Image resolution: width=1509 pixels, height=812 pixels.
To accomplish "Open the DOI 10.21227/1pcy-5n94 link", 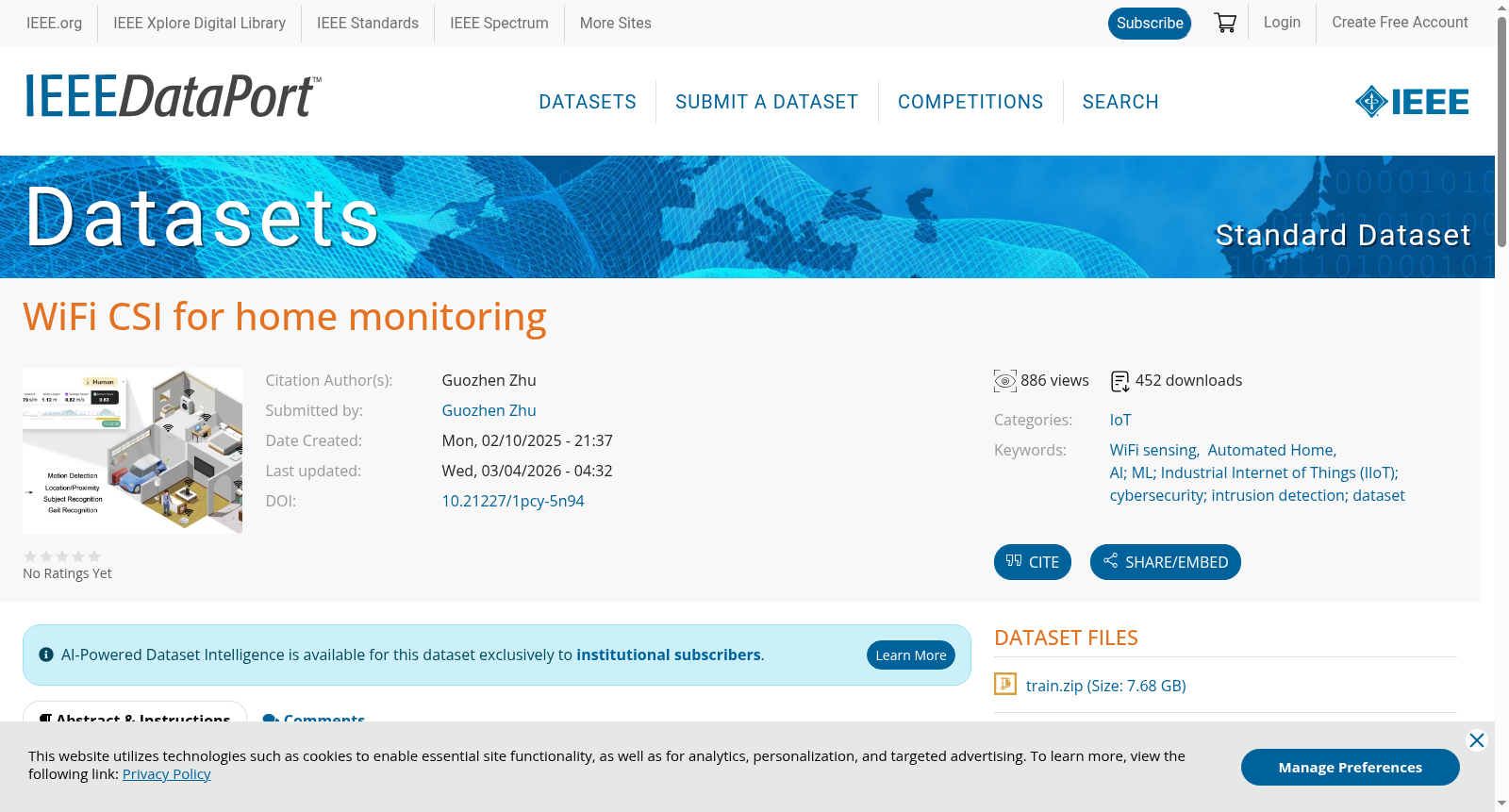I will tap(513, 501).
